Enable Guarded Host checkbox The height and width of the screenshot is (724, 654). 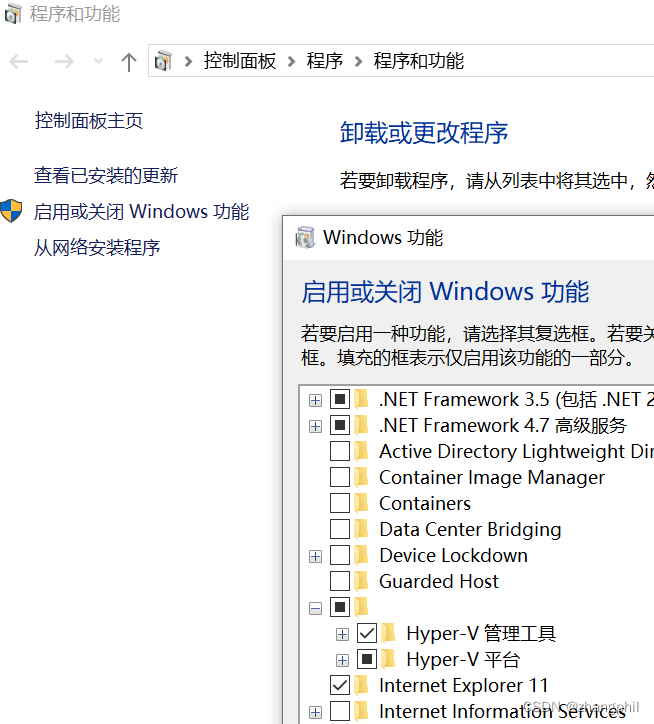340,581
